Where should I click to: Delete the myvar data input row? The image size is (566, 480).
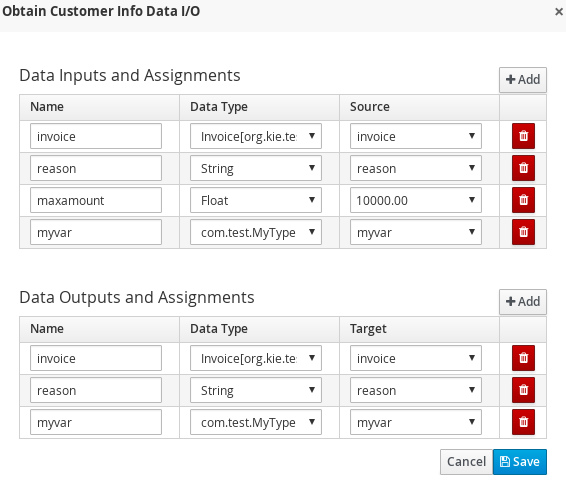pyautogui.click(x=523, y=232)
